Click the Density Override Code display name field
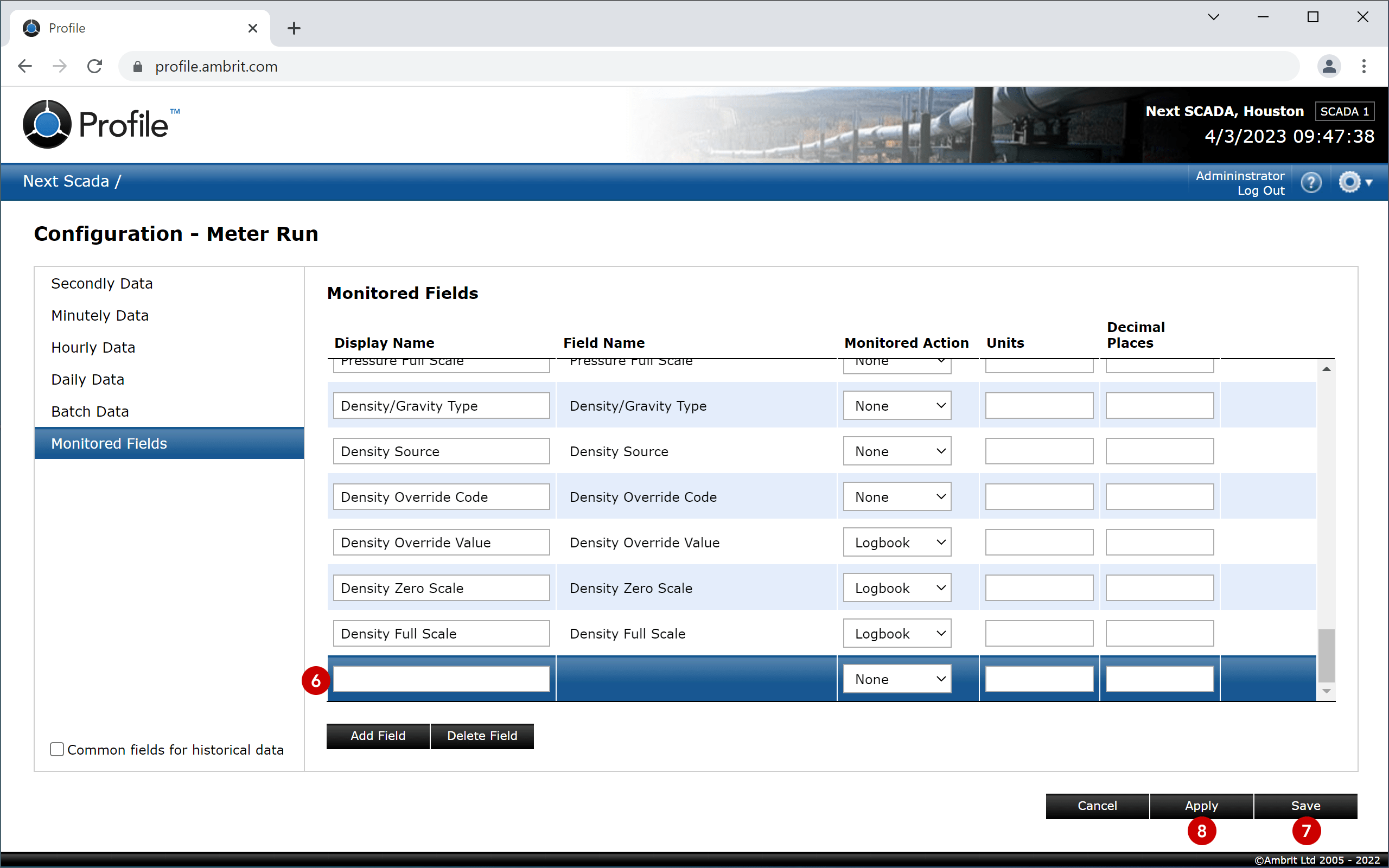The height and width of the screenshot is (868, 1389). (441, 496)
